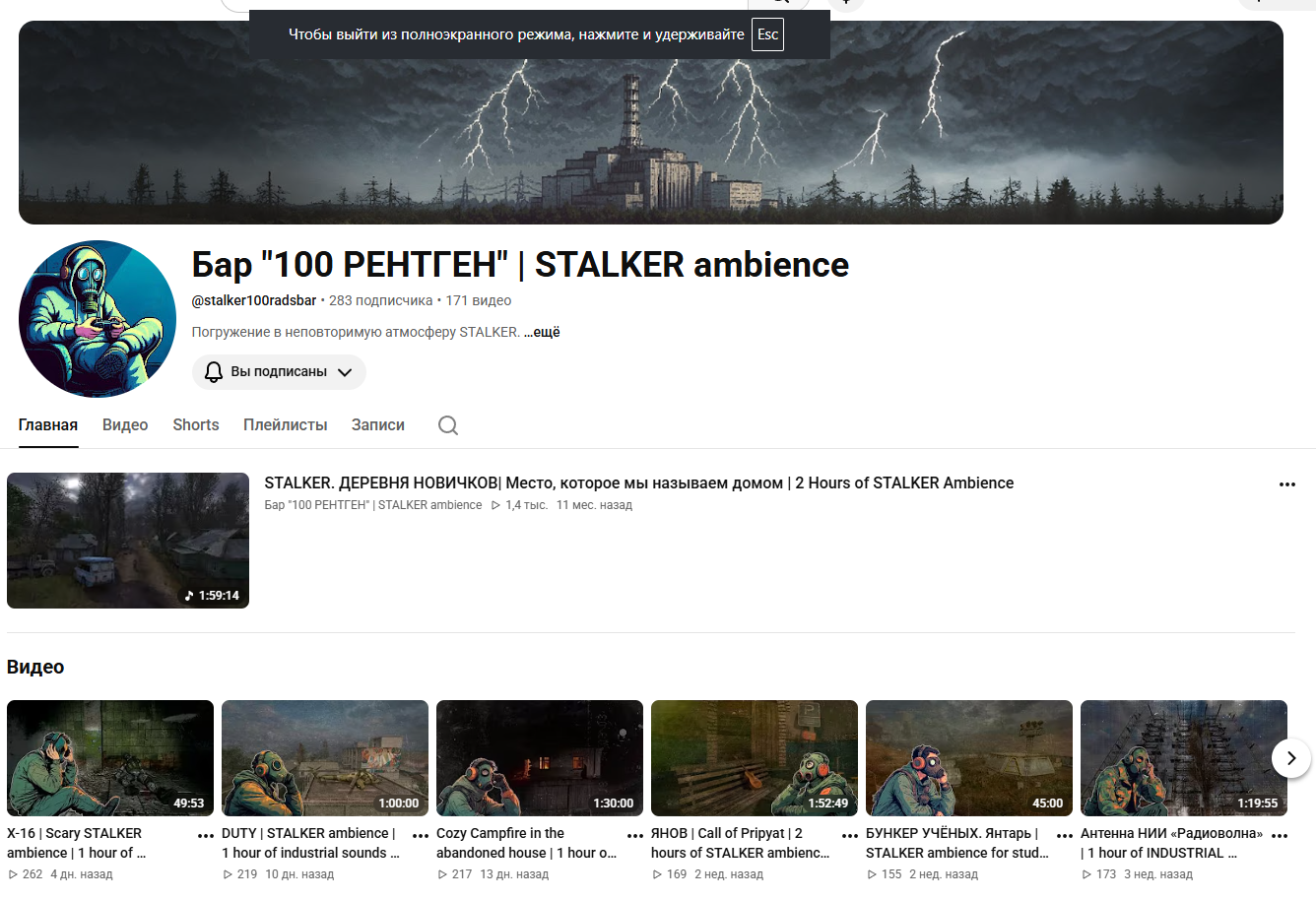The height and width of the screenshot is (900, 1316).
Task: Open the Антенна НИИ «Радиоволна» title
Action: click(x=1171, y=843)
